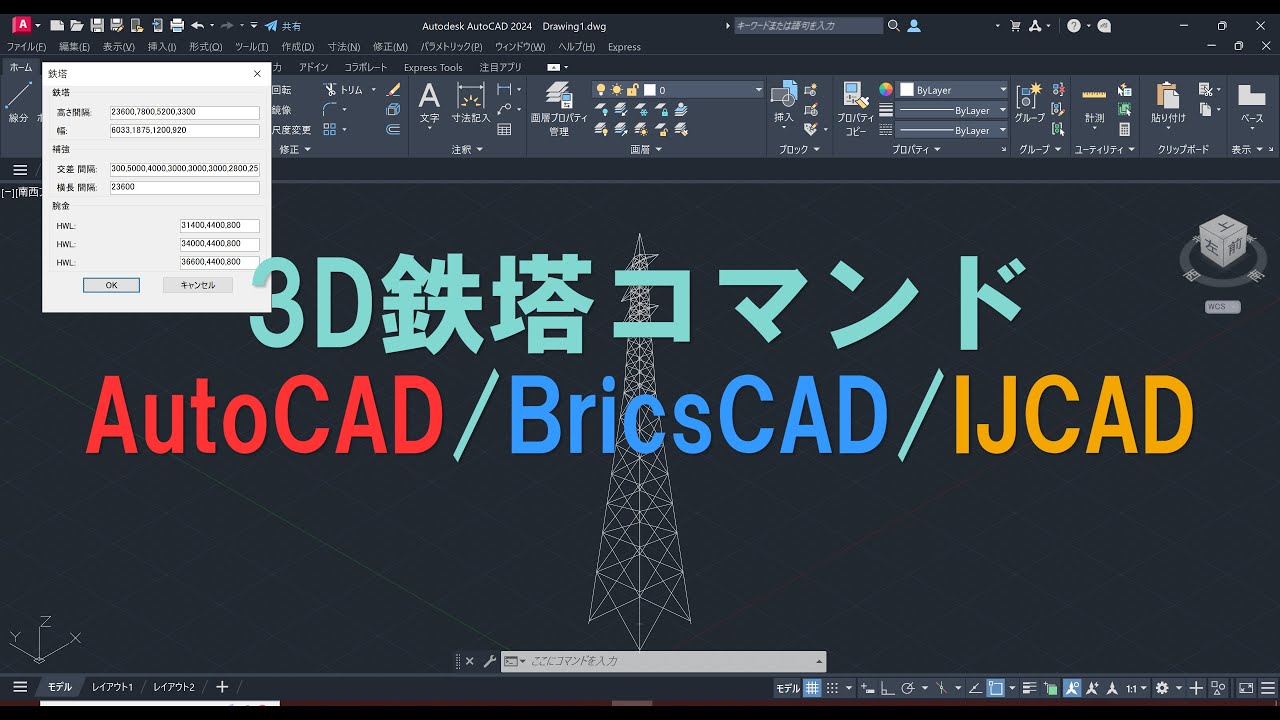Click the add new layout plus button
1280x720 pixels.
pos(222,687)
